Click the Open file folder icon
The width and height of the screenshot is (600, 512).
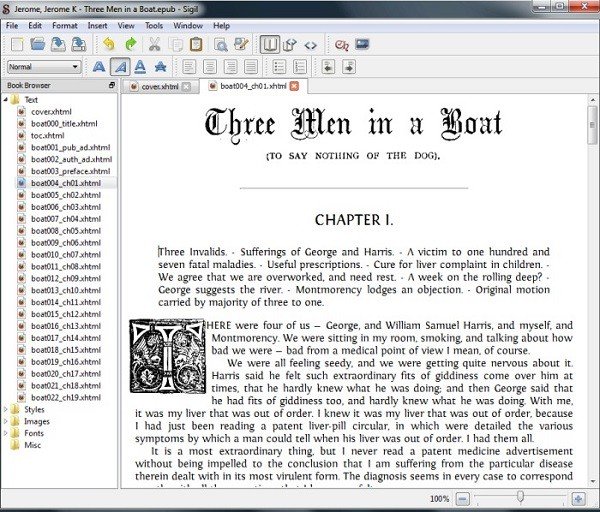(38, 45)
